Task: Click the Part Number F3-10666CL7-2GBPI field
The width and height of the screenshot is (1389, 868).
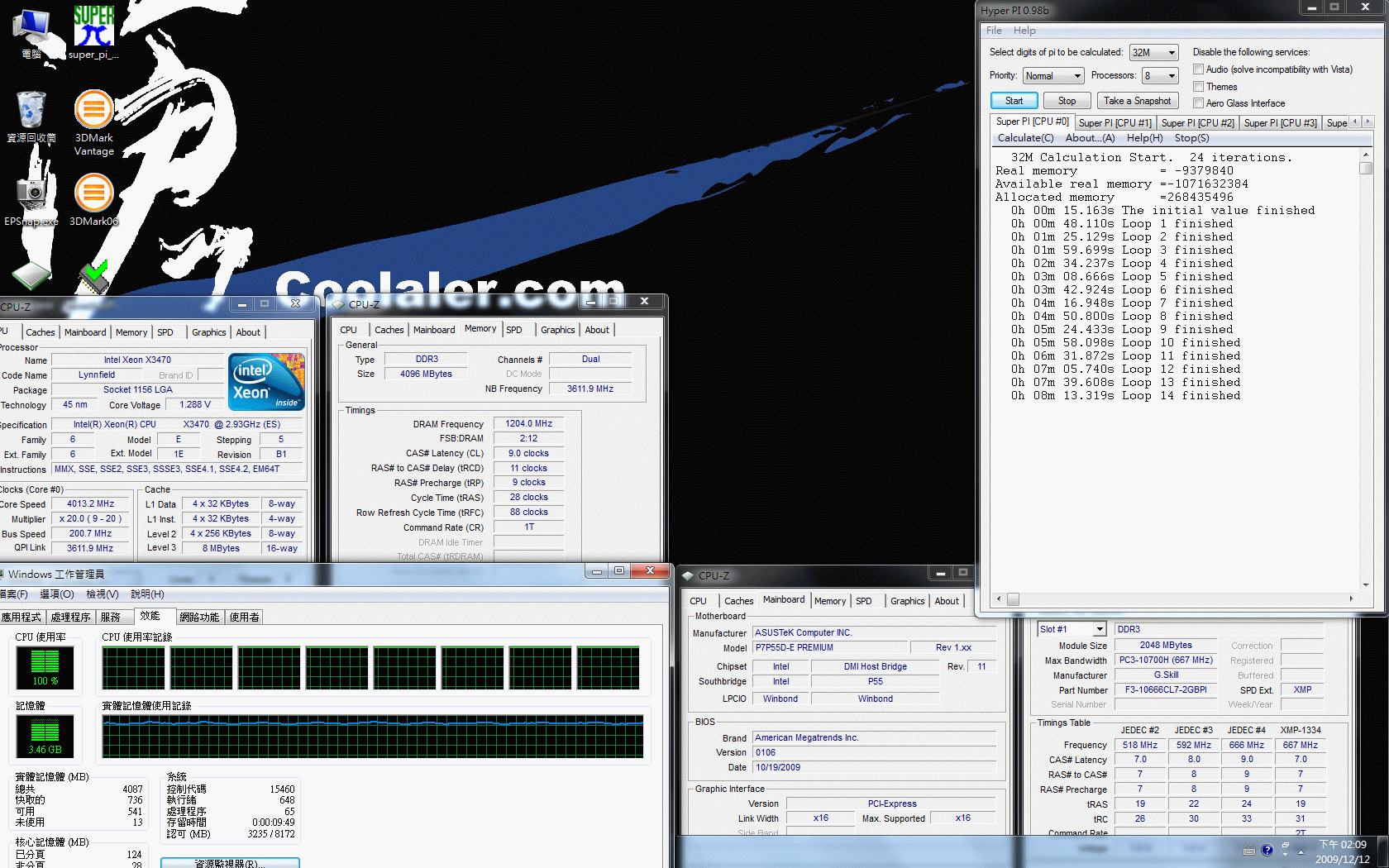Action: click(1165, 689)
